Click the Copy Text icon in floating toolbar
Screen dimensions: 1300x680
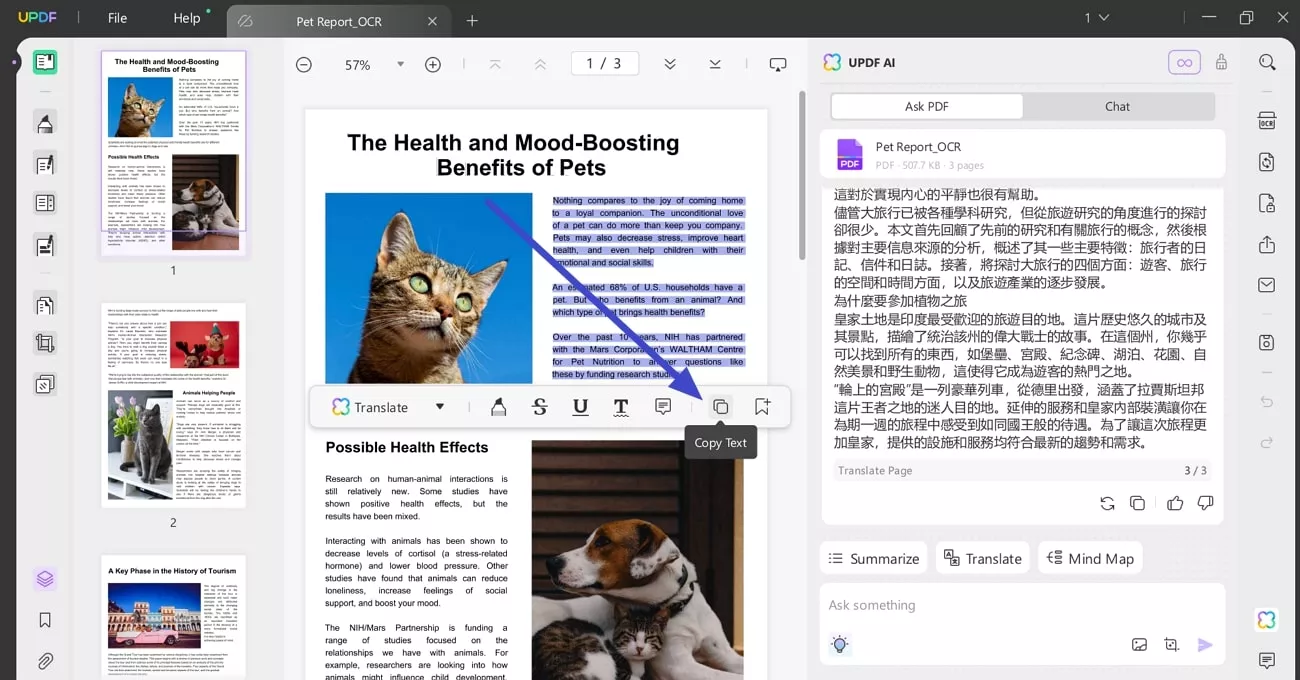tap(720, 407)
